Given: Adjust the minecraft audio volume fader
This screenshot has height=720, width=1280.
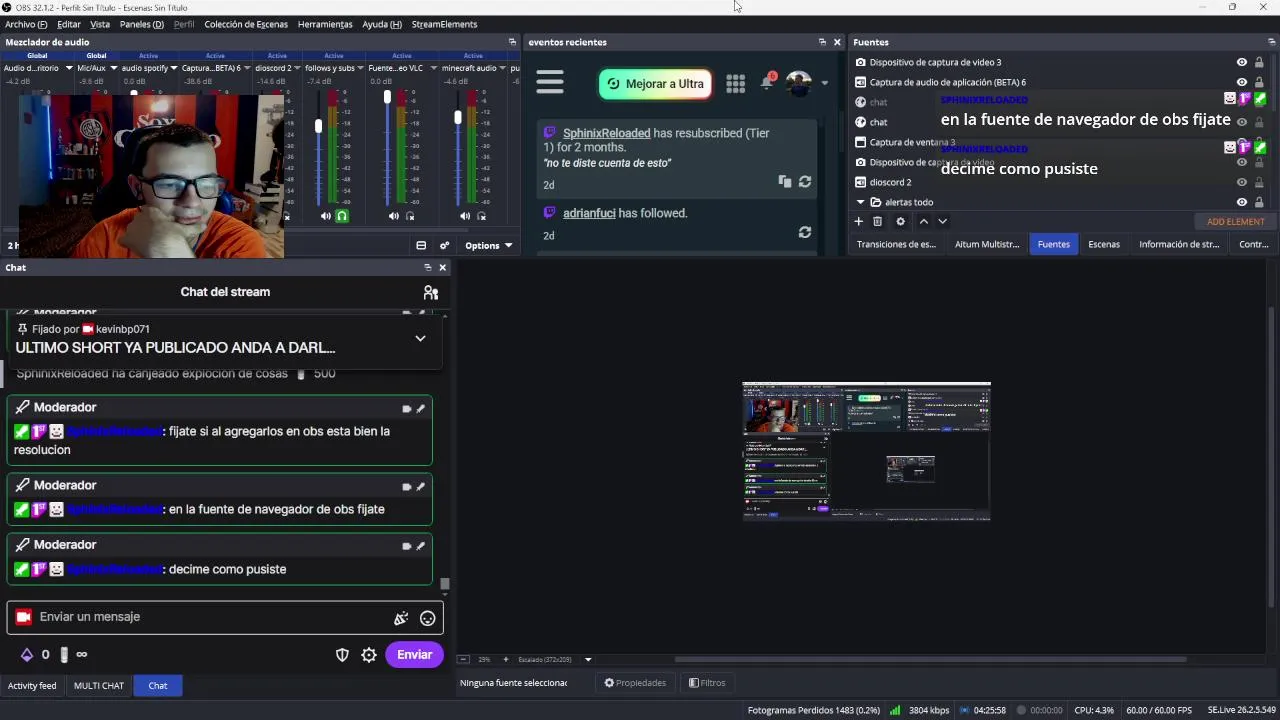Looking at the screenshot, I should [x=458, y=117].
